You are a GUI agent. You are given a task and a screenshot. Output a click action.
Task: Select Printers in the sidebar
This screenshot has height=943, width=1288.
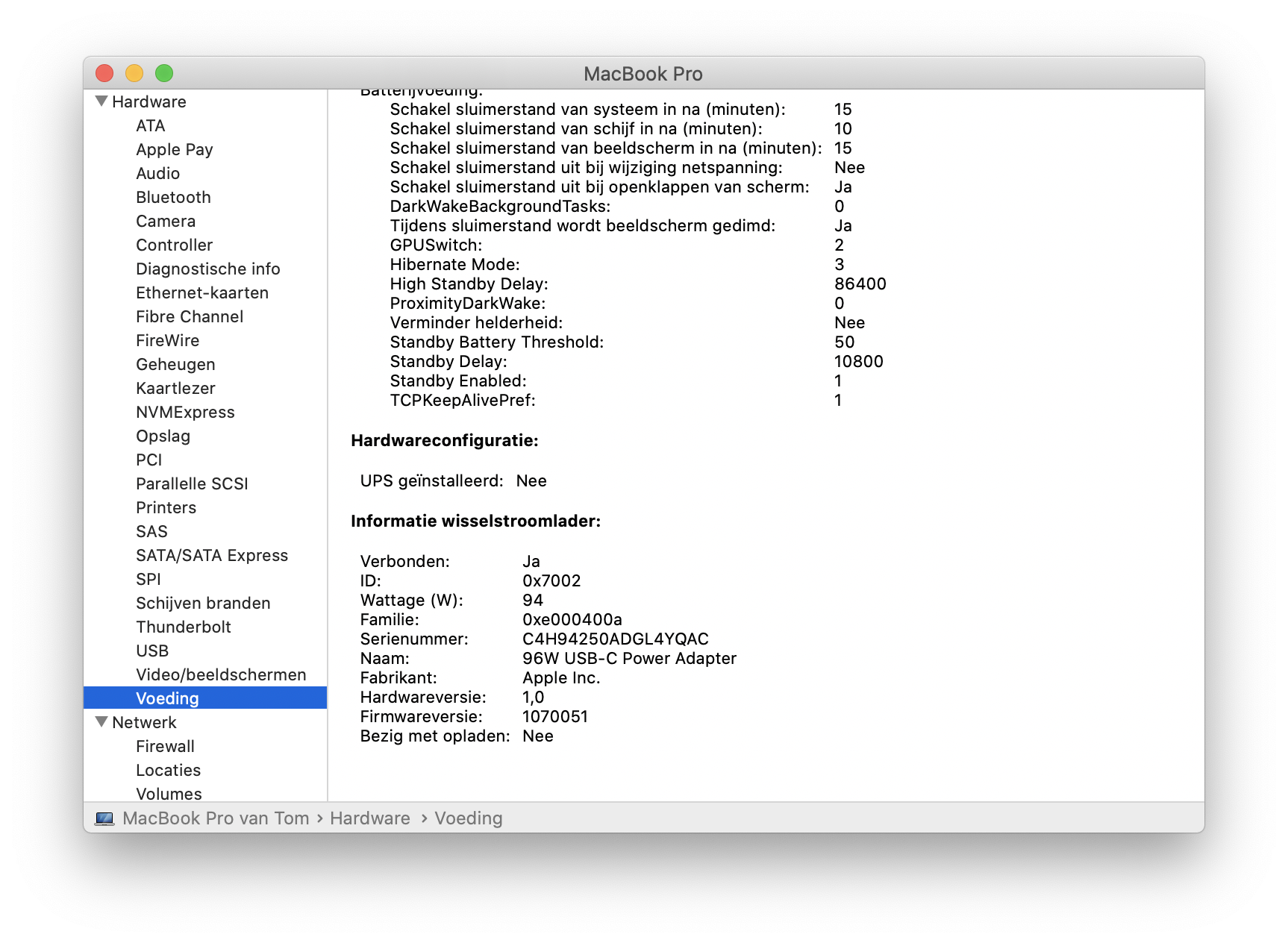point(166,507)
